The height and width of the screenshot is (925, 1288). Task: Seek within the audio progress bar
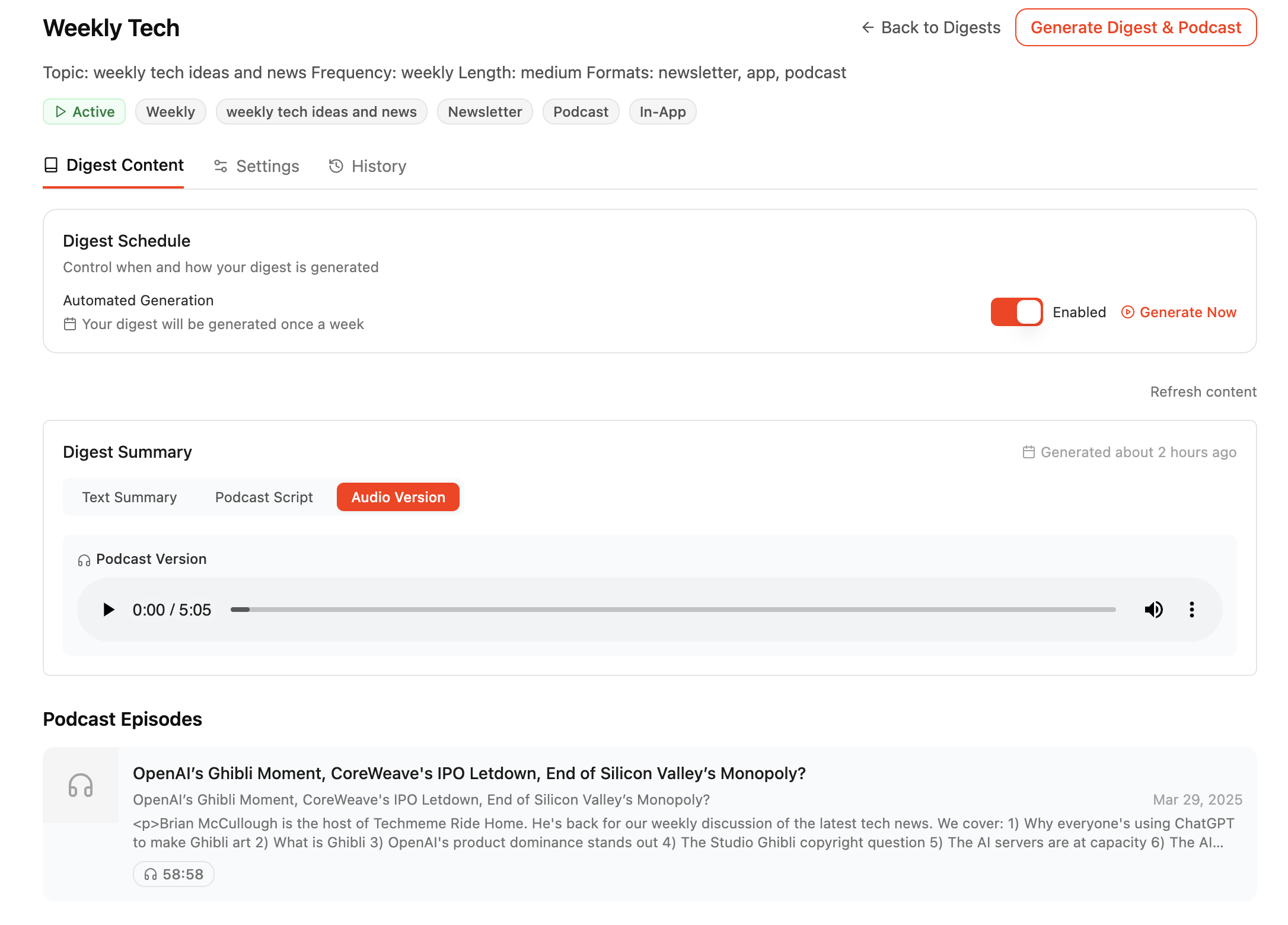(672, 610)
